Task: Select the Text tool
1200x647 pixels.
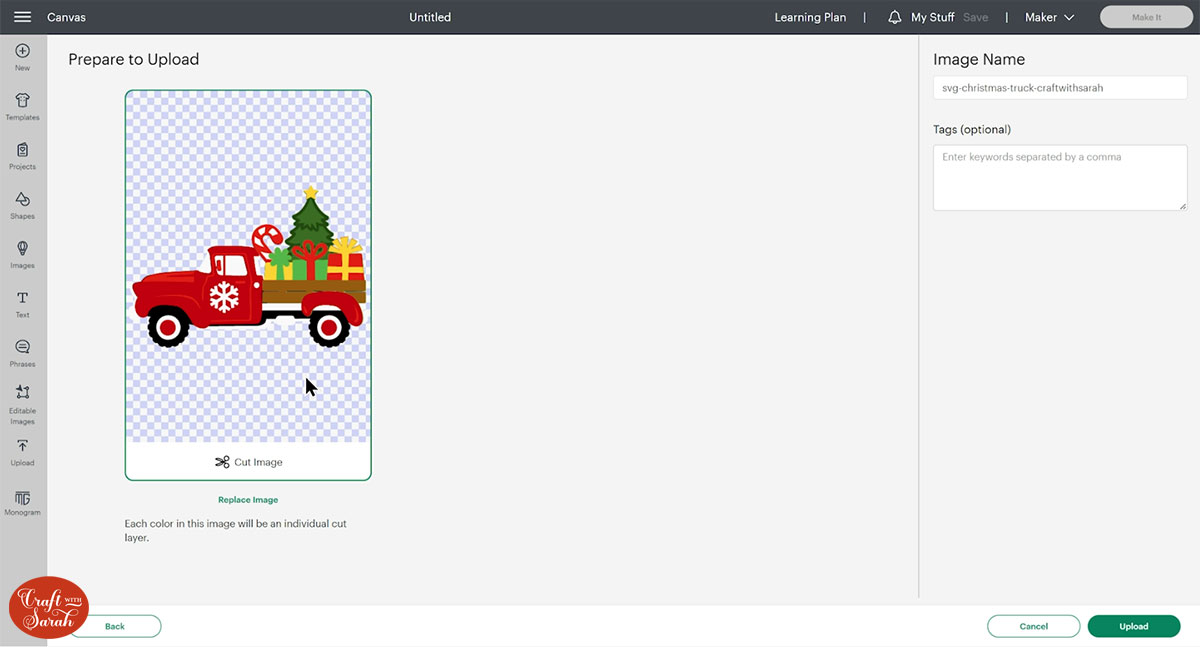Action: click(22, 304)
